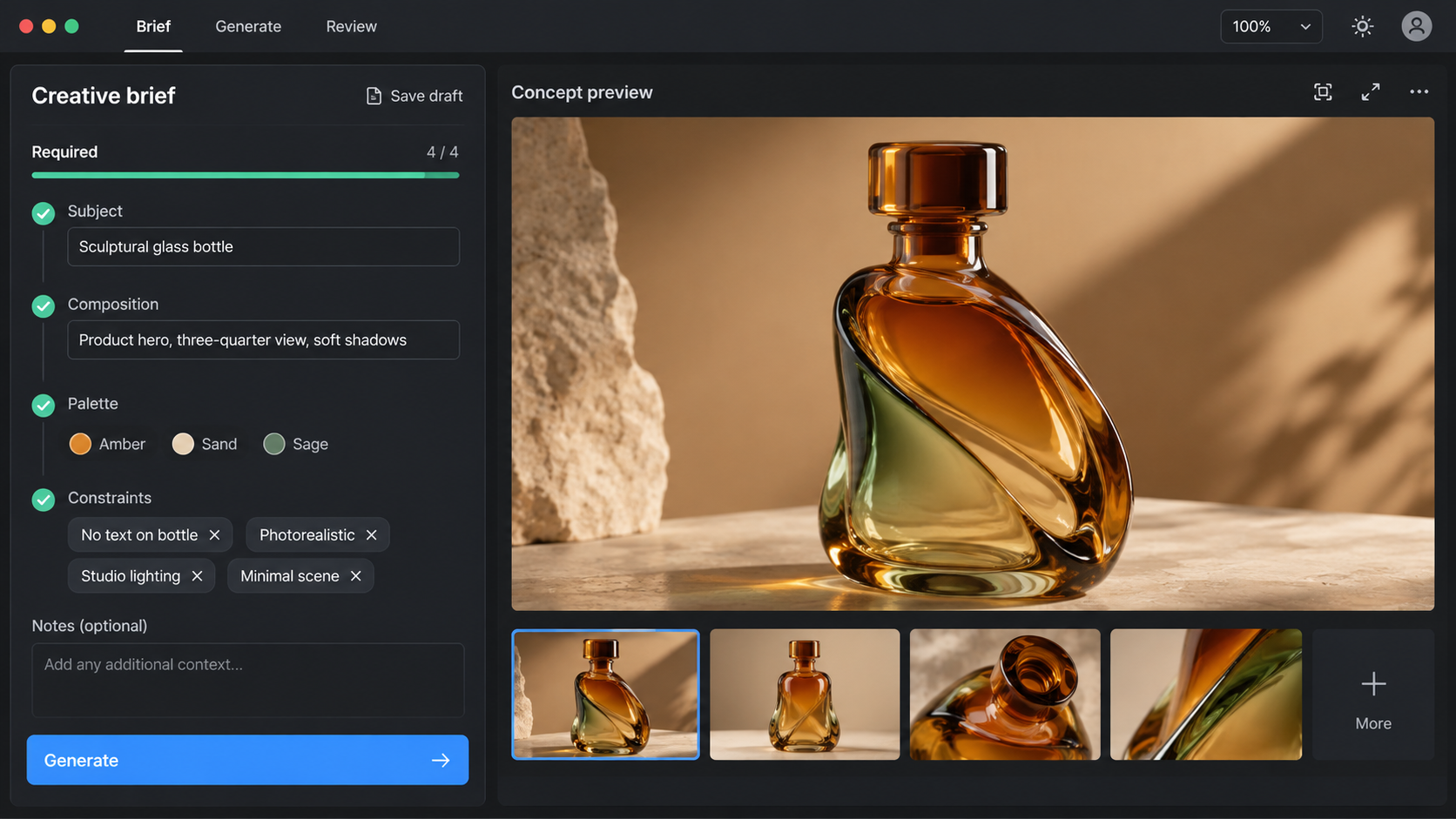Screen dimensions: 1456x819
Task: Click Save draft button
Action: tap(415, 96)
